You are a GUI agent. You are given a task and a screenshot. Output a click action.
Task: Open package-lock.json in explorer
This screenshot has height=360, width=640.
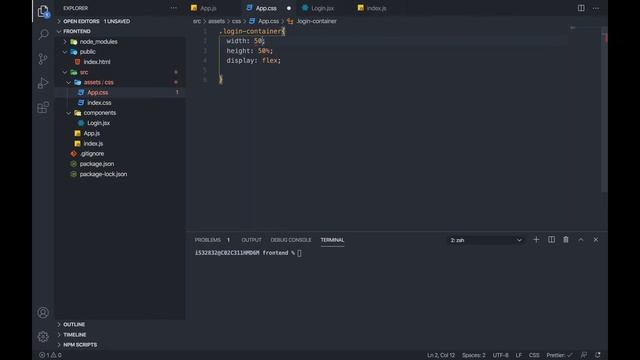[x=103, y=174]
